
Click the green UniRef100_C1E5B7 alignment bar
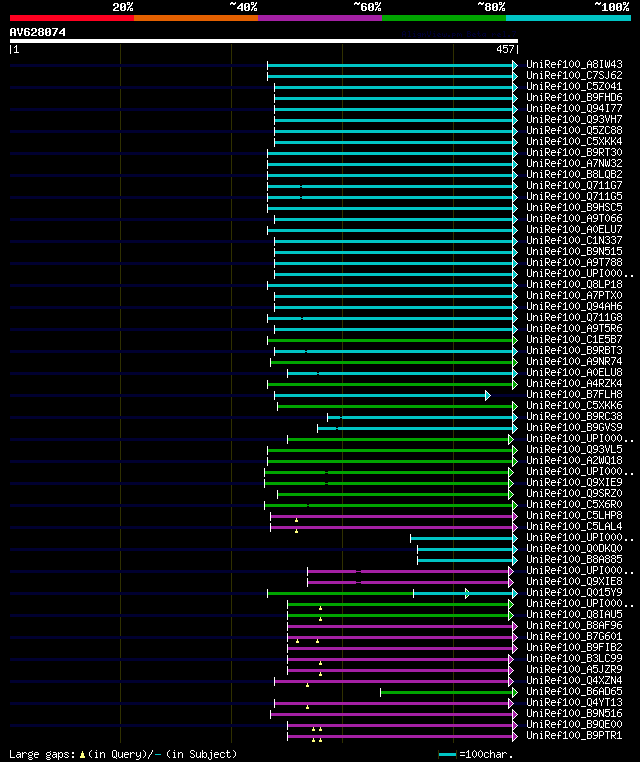[x=392, y=340]
